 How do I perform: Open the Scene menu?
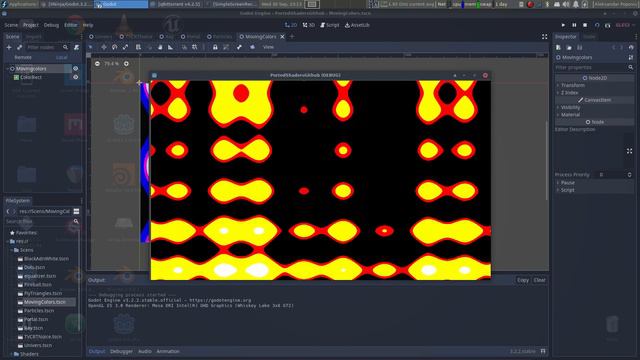[11, 25]
